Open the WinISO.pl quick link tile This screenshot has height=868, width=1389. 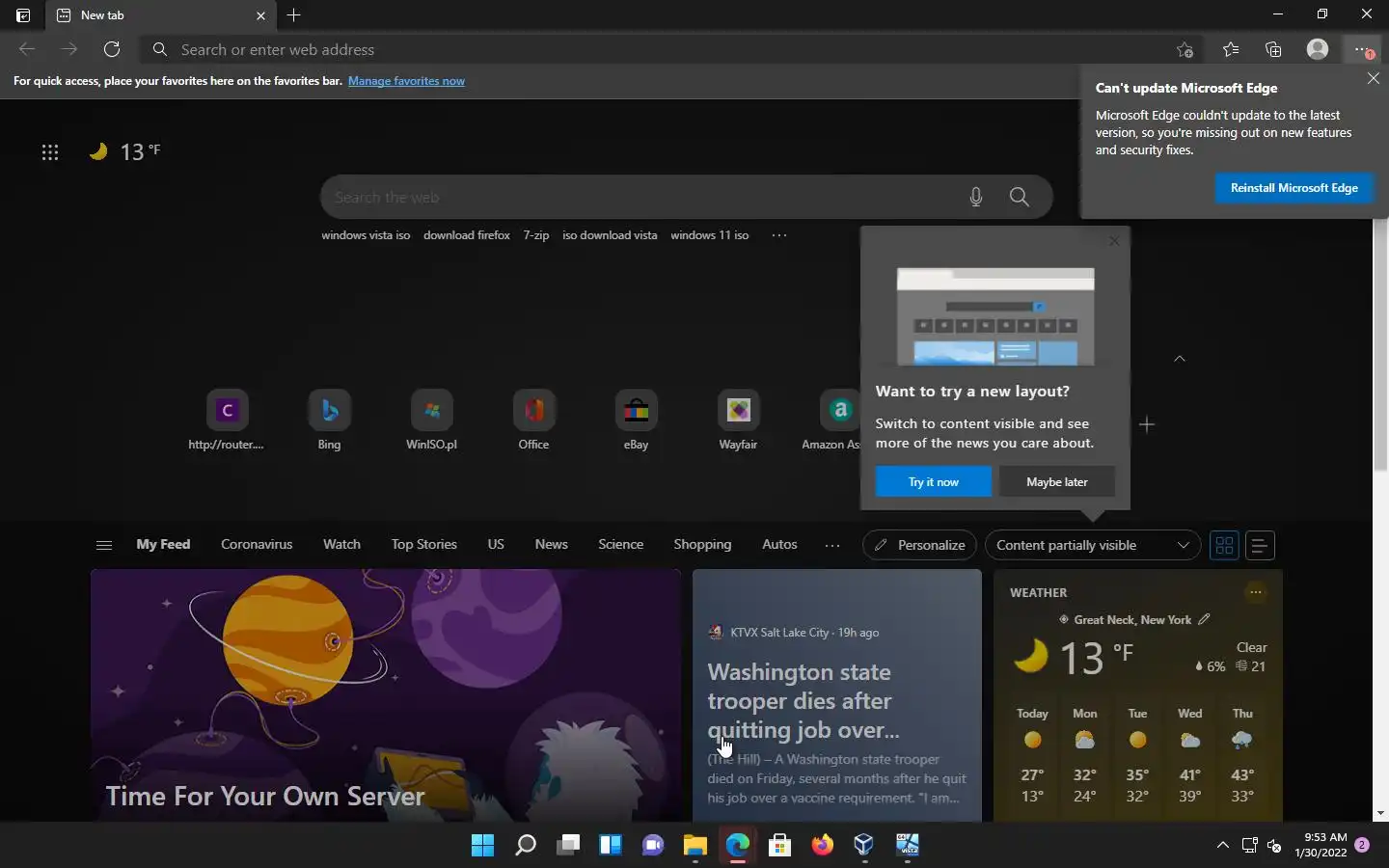[x=431, y=420]
